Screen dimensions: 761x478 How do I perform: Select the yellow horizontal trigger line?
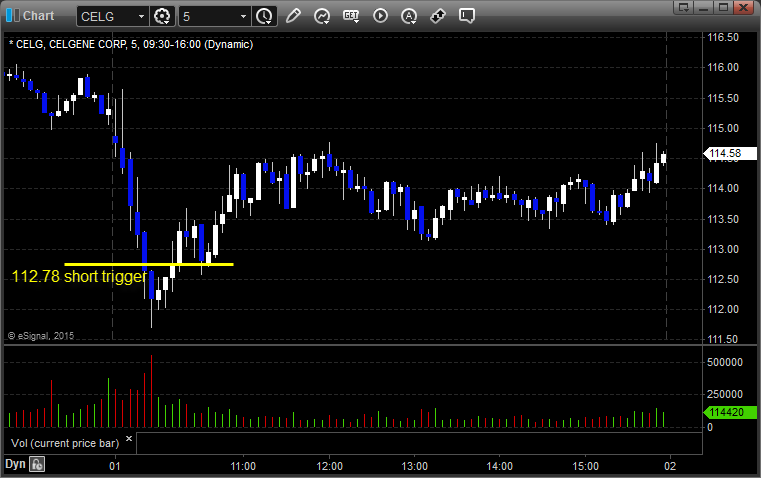point(149,264)
